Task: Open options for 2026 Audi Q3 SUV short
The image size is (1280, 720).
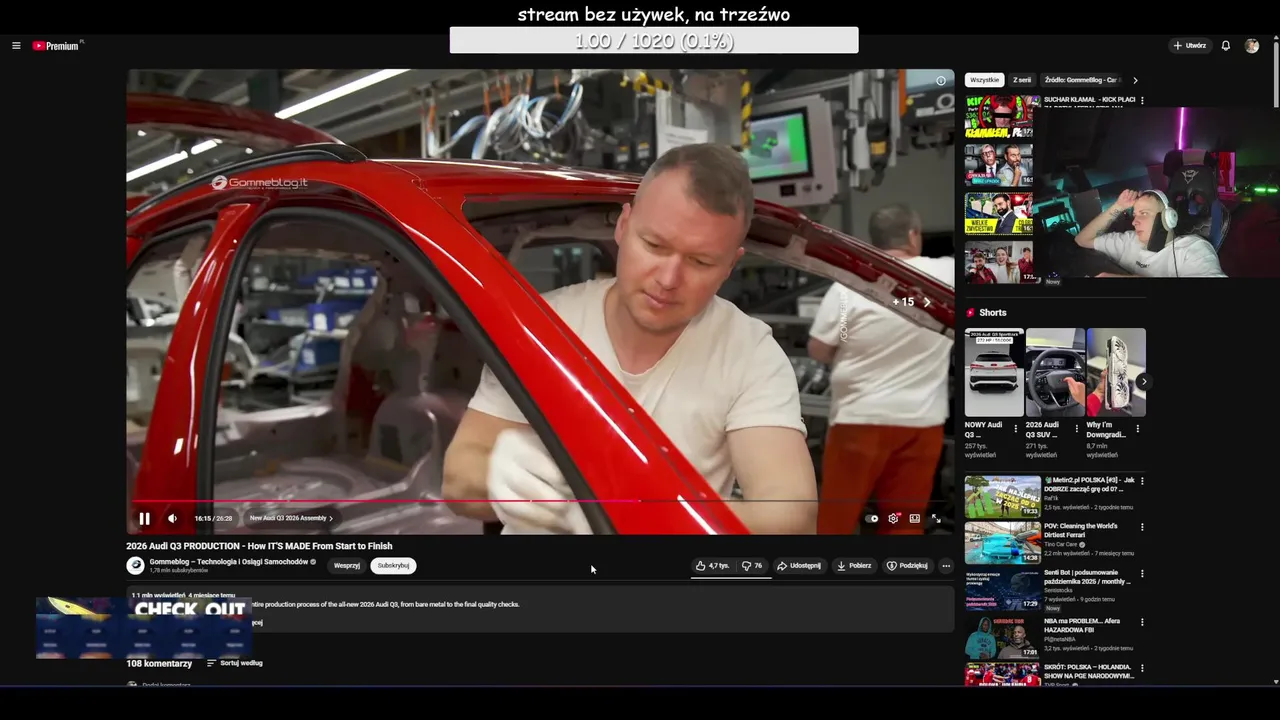Action: (x=1077, y=428)
